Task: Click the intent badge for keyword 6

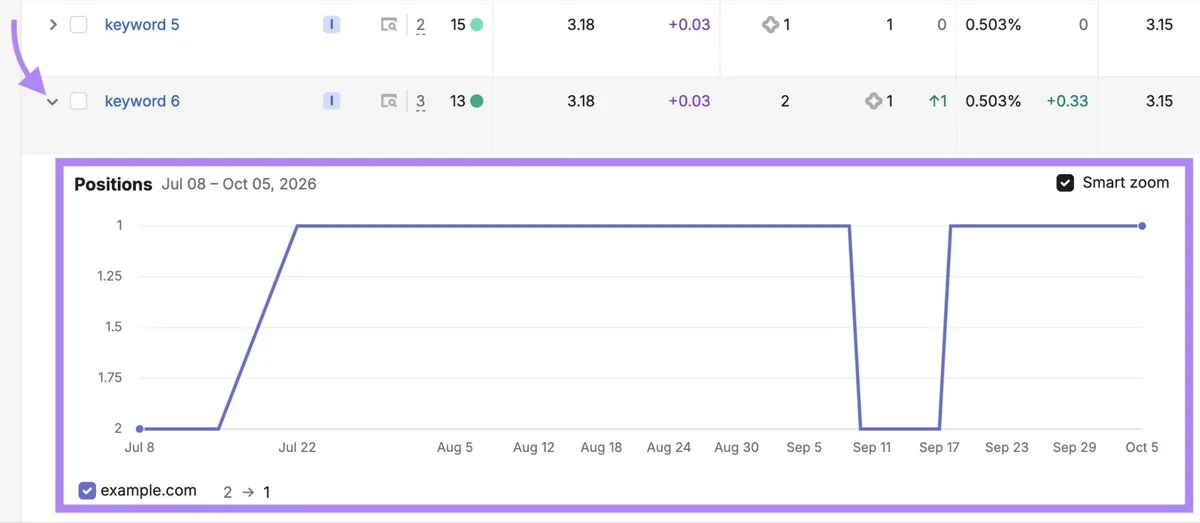Action: [332, 101]
